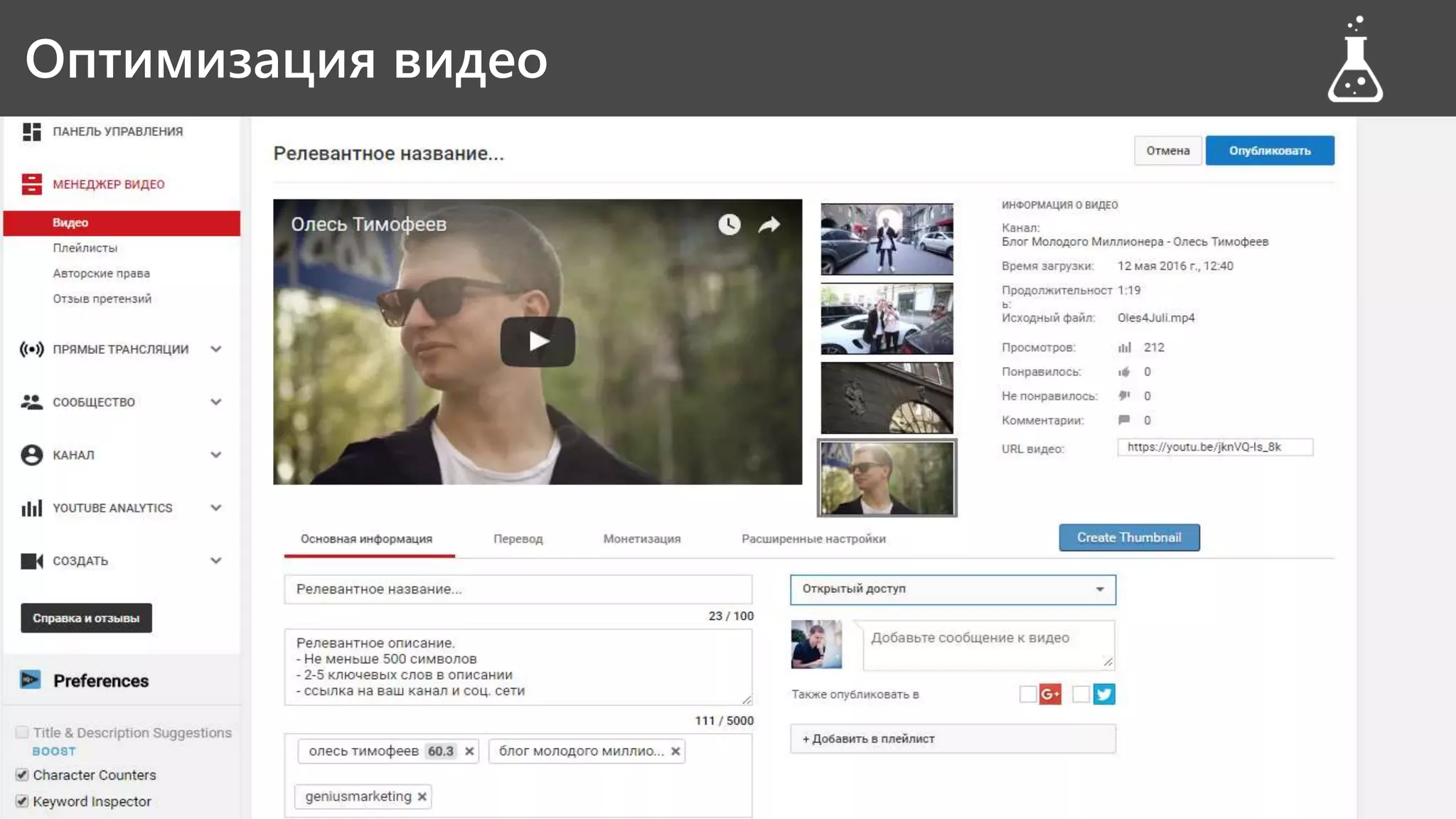The image size is (1456, 819).
Task: Switch to 'Монетизация' tab
Action: [642, 539]
